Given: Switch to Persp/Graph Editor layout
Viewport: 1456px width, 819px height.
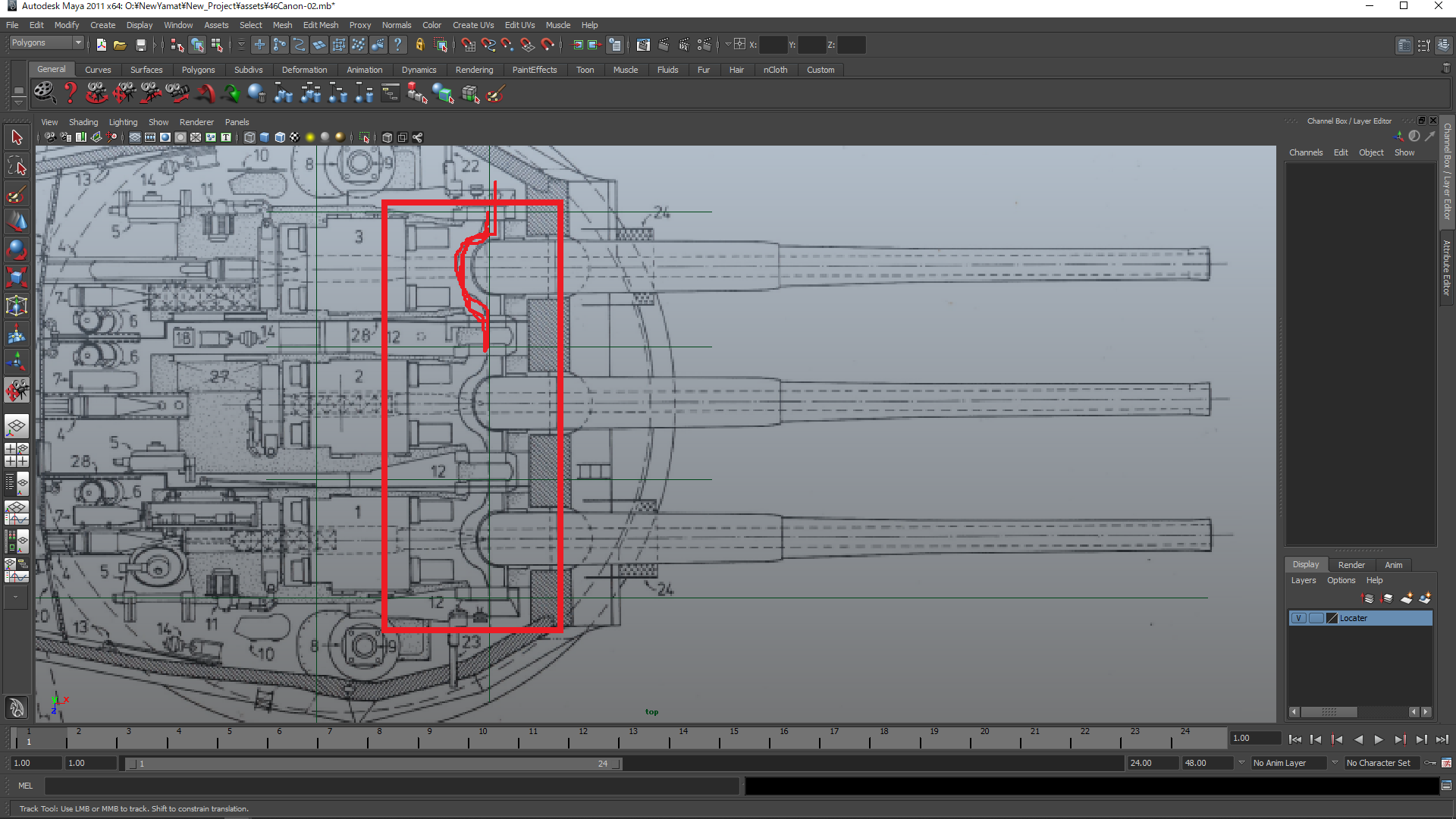Looking at the screenshot, I should click(x=17, y=513).
